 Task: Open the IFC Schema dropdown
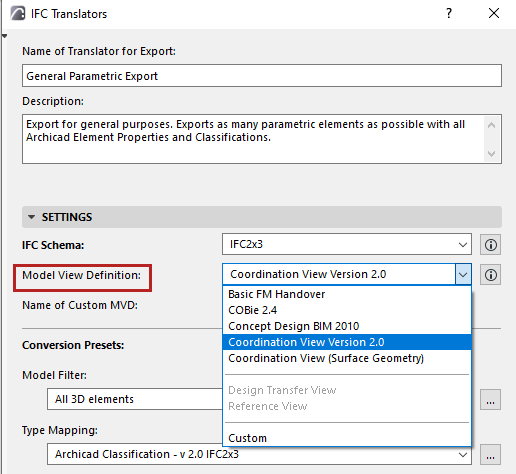tap(347, 244)
